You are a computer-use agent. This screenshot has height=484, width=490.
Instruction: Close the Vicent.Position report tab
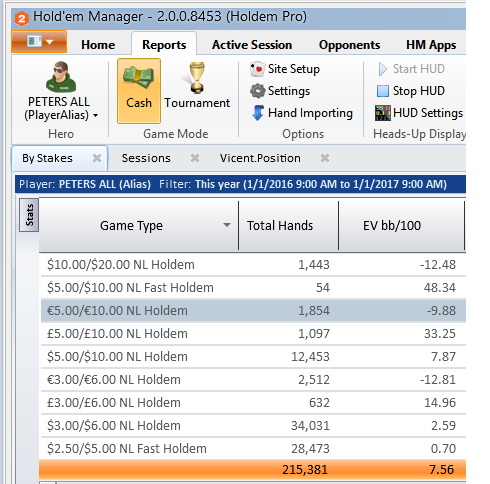pos(325,158)
